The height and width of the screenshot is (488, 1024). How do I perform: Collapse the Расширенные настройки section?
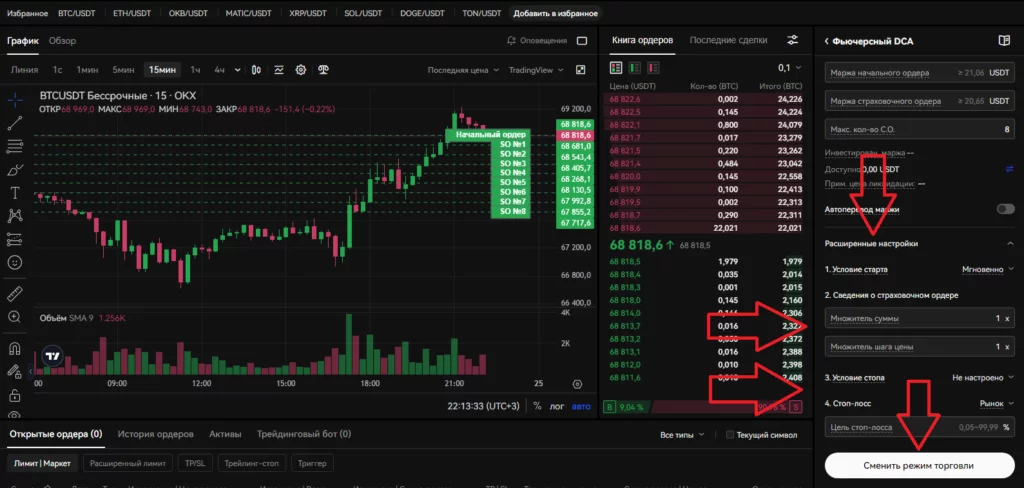[1009, 243]
